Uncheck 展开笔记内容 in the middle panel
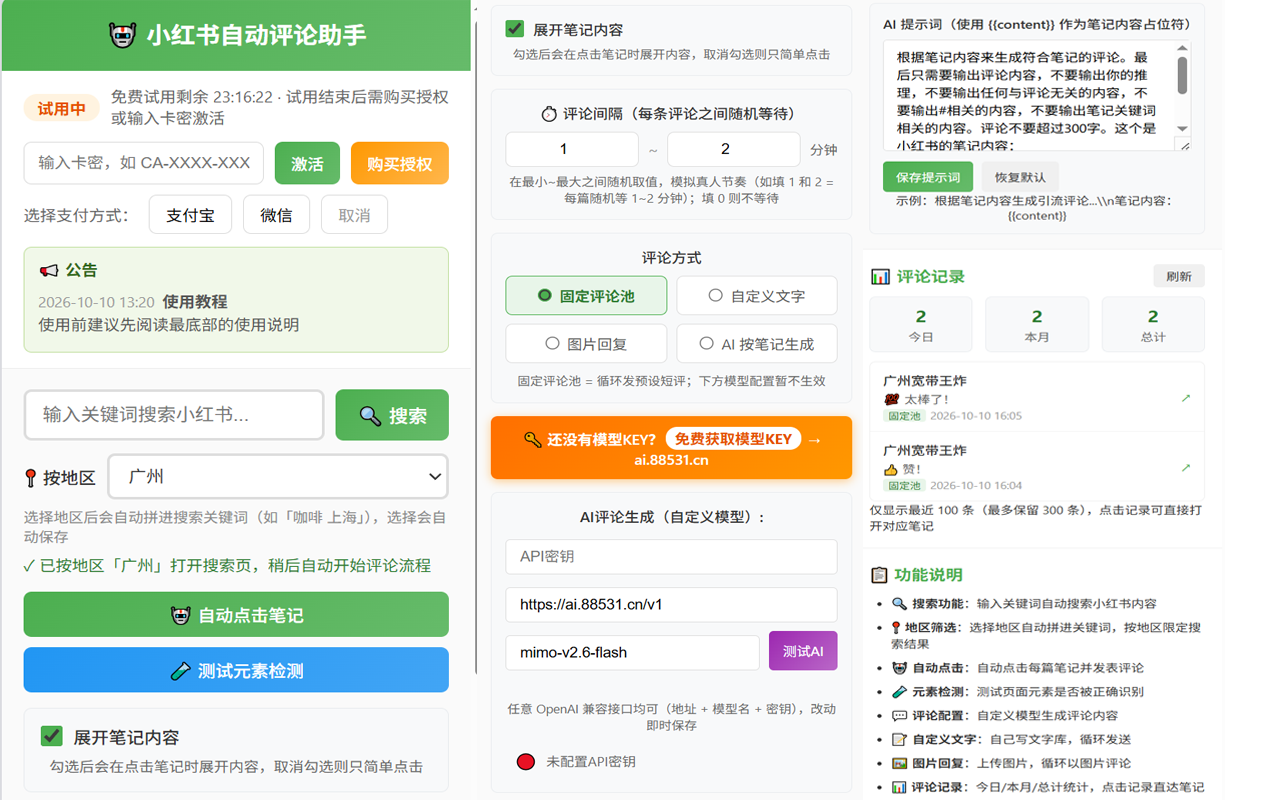 pyautogui.click(x=515, y=29)
